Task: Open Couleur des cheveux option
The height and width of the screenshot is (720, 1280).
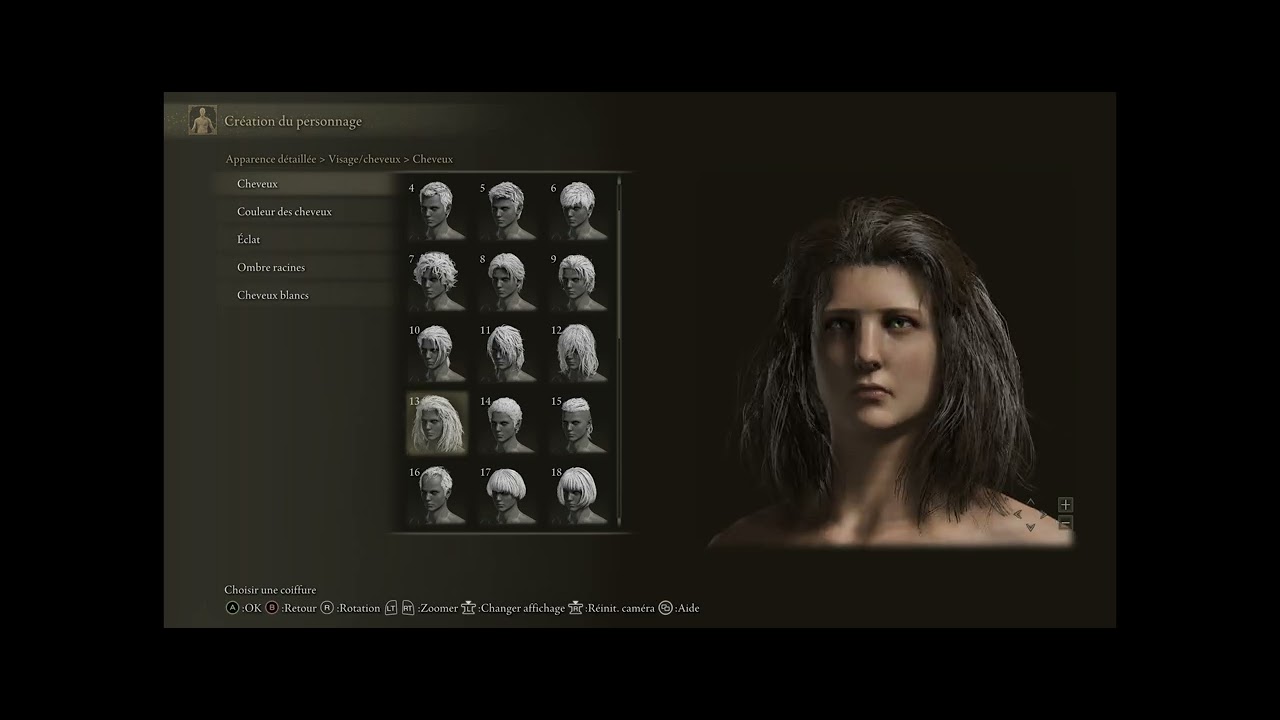Action: pyautogui.click(x=306, y=212)
